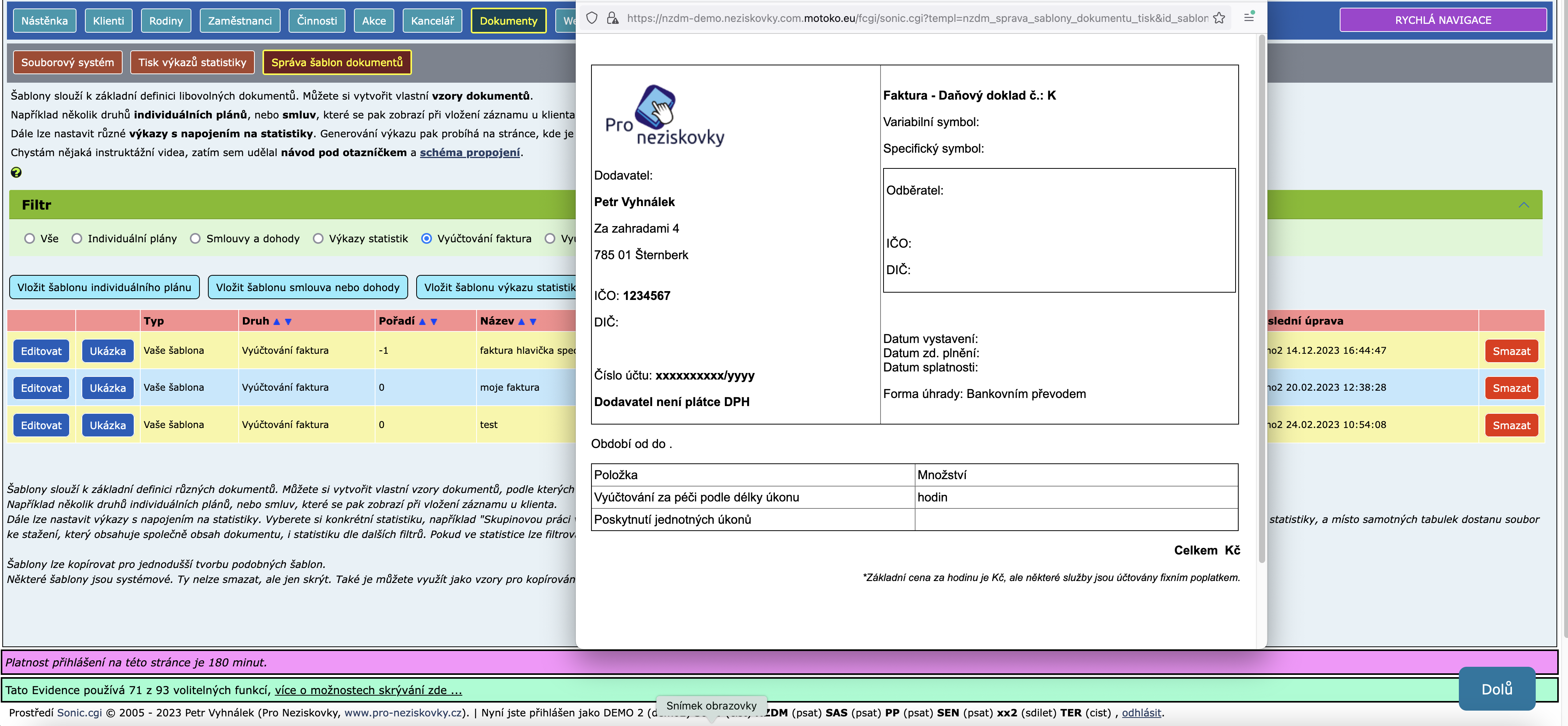Viewport: 1568px width, 726px height.
Task: Click the help question mark icon
Action: click(17, 172)
